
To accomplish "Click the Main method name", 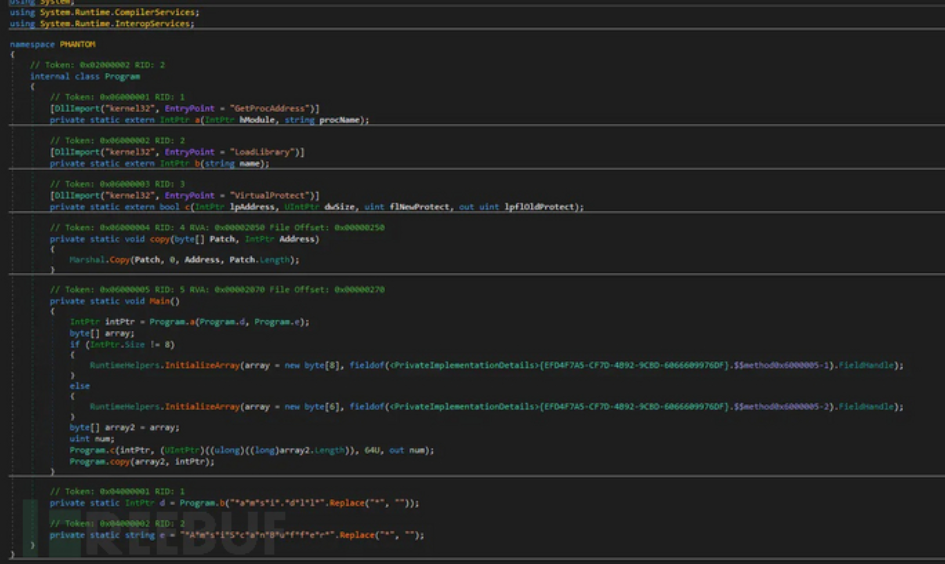I will [x=160, y=301].
